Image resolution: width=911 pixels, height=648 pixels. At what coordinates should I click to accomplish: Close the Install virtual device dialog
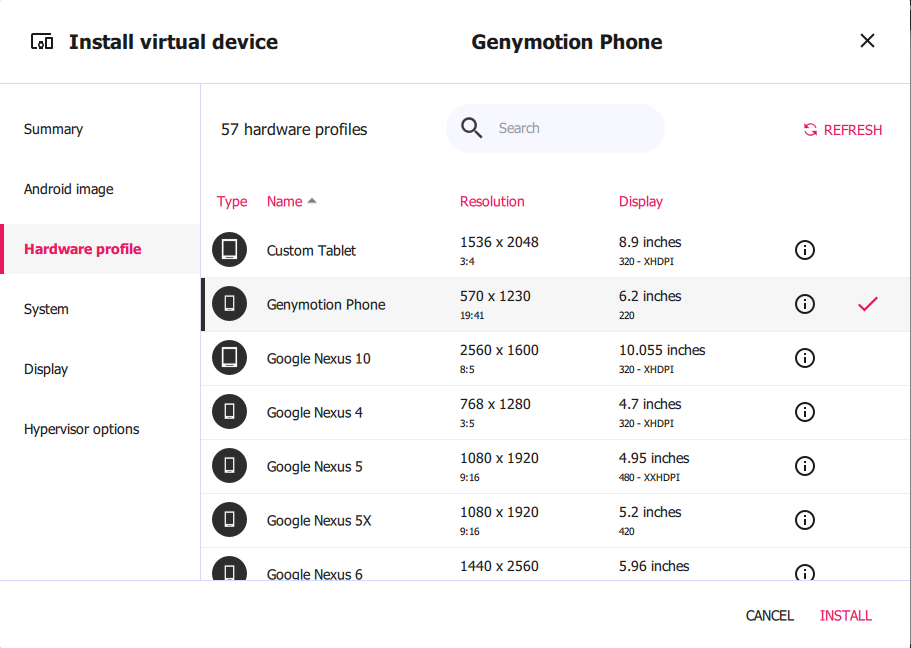867,41
